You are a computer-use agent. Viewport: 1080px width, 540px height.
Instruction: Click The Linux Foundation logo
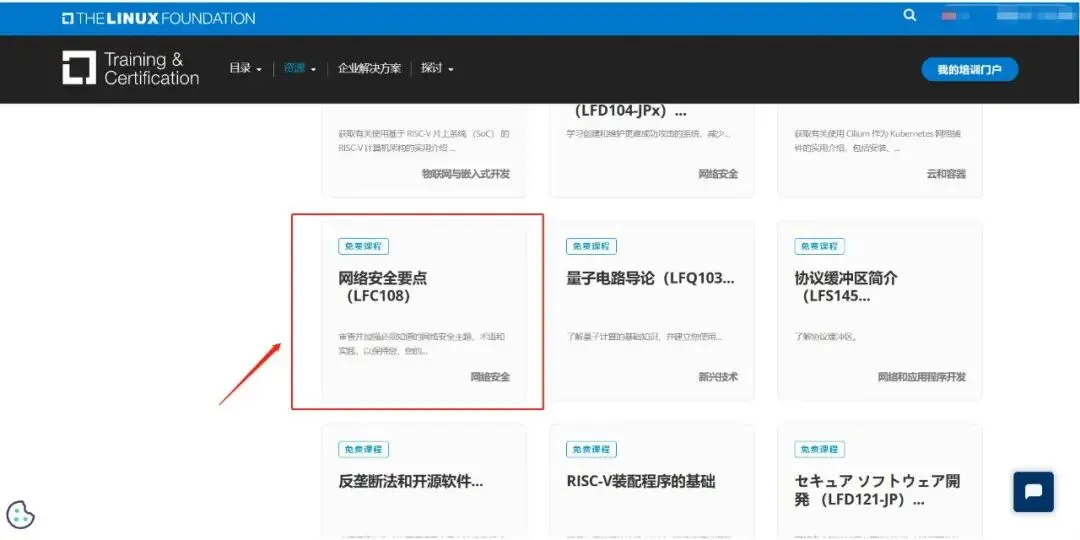tap(158, 18)
